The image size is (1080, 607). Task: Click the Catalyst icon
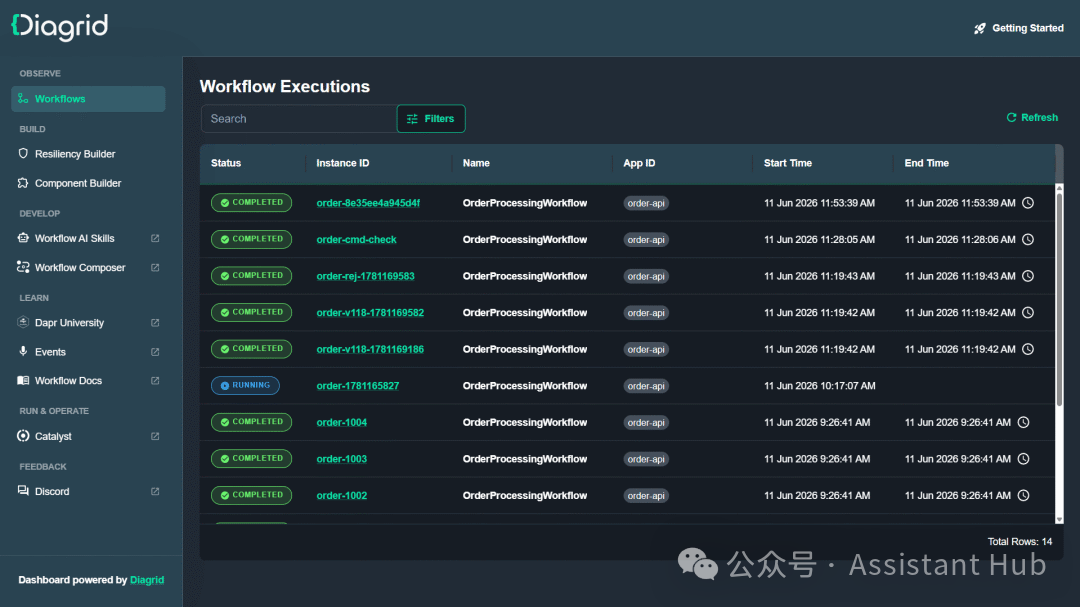click(23, 435)
